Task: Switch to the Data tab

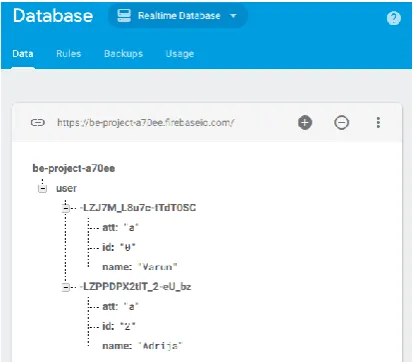Action: pyautogui.click(x=23, y=54)
